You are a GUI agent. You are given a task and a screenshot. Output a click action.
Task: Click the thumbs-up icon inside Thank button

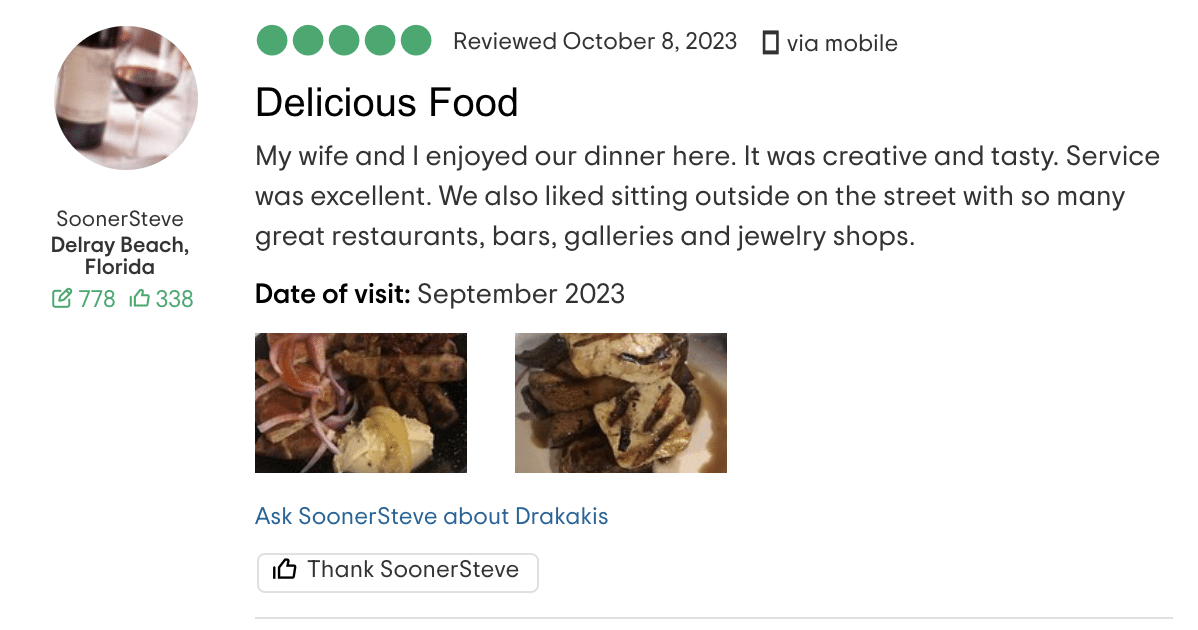287,571
